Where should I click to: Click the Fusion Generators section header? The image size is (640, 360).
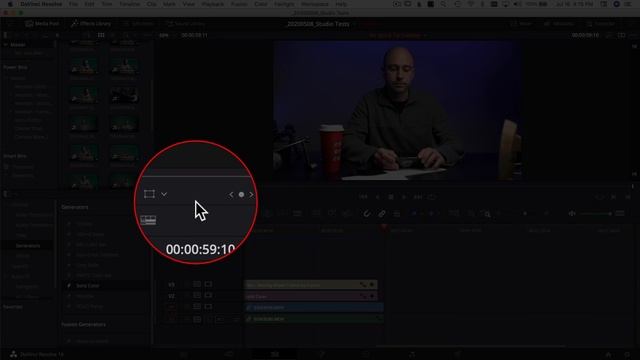[x=83, y=324]
